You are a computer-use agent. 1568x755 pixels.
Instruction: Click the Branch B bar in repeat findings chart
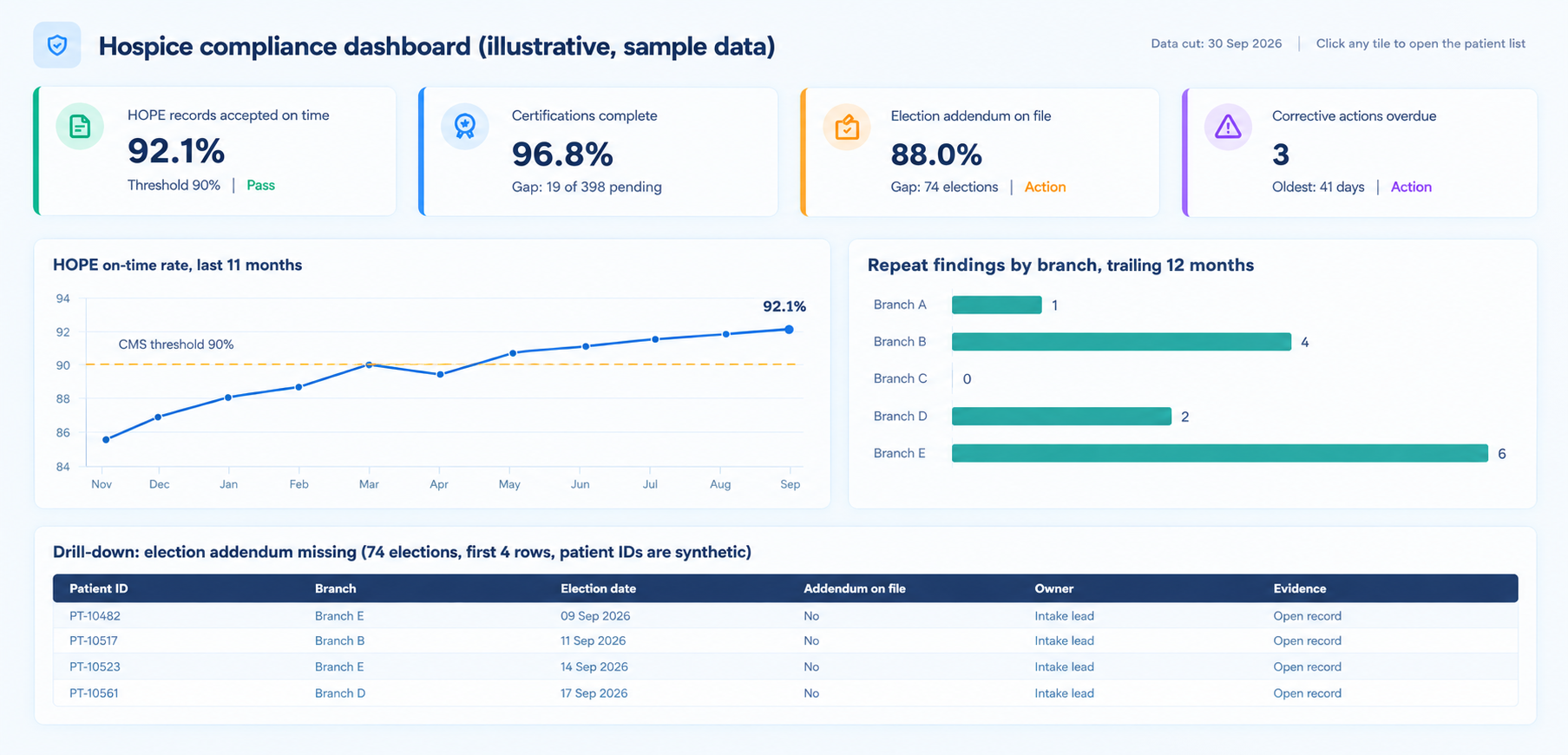(x=1121, y=342)
